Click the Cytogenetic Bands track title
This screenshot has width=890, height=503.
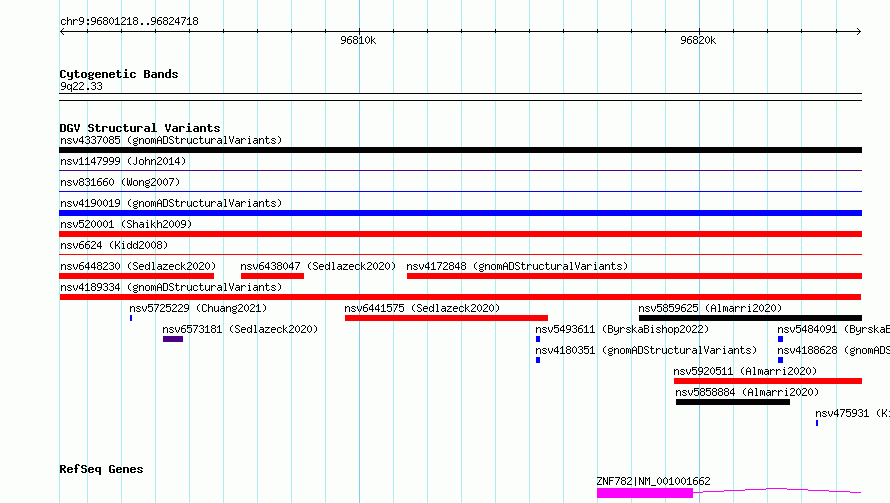coord(119,74)
